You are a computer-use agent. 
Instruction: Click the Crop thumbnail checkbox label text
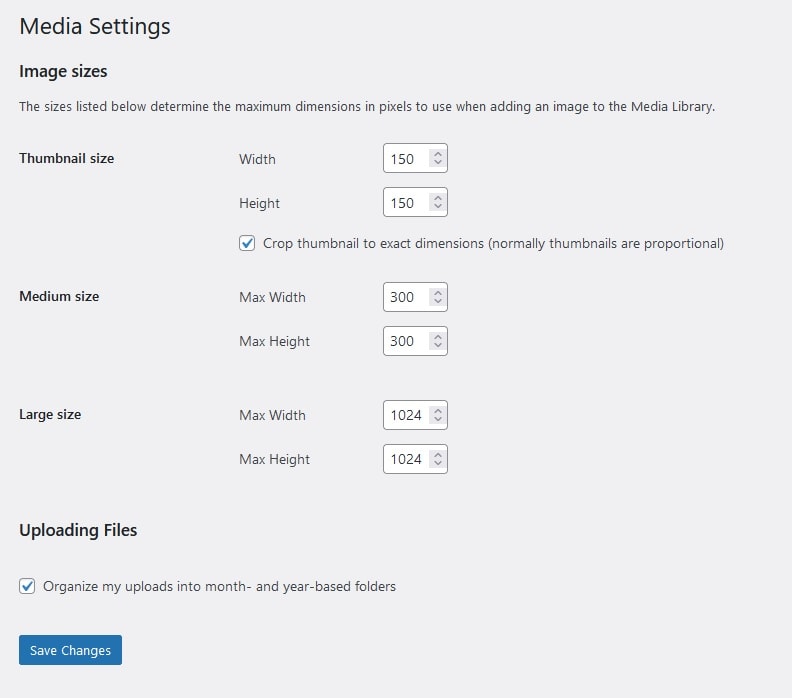click(493, 243)
